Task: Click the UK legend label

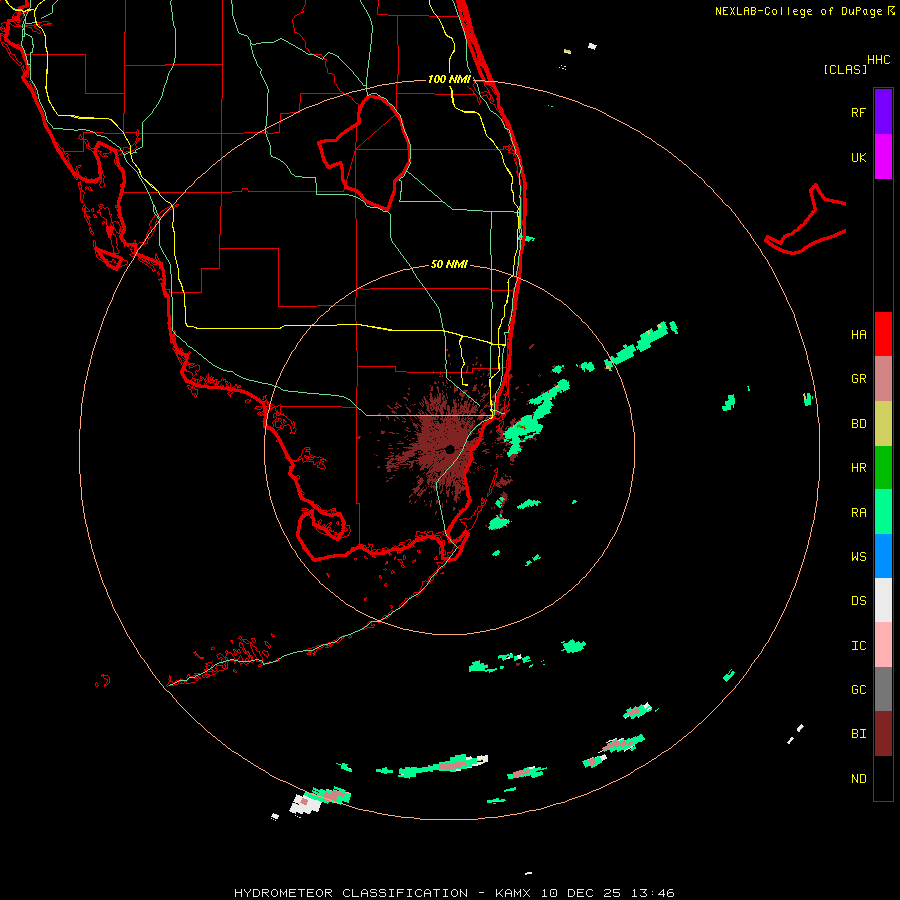Action: pyautogui.click(x=858, y=157)
